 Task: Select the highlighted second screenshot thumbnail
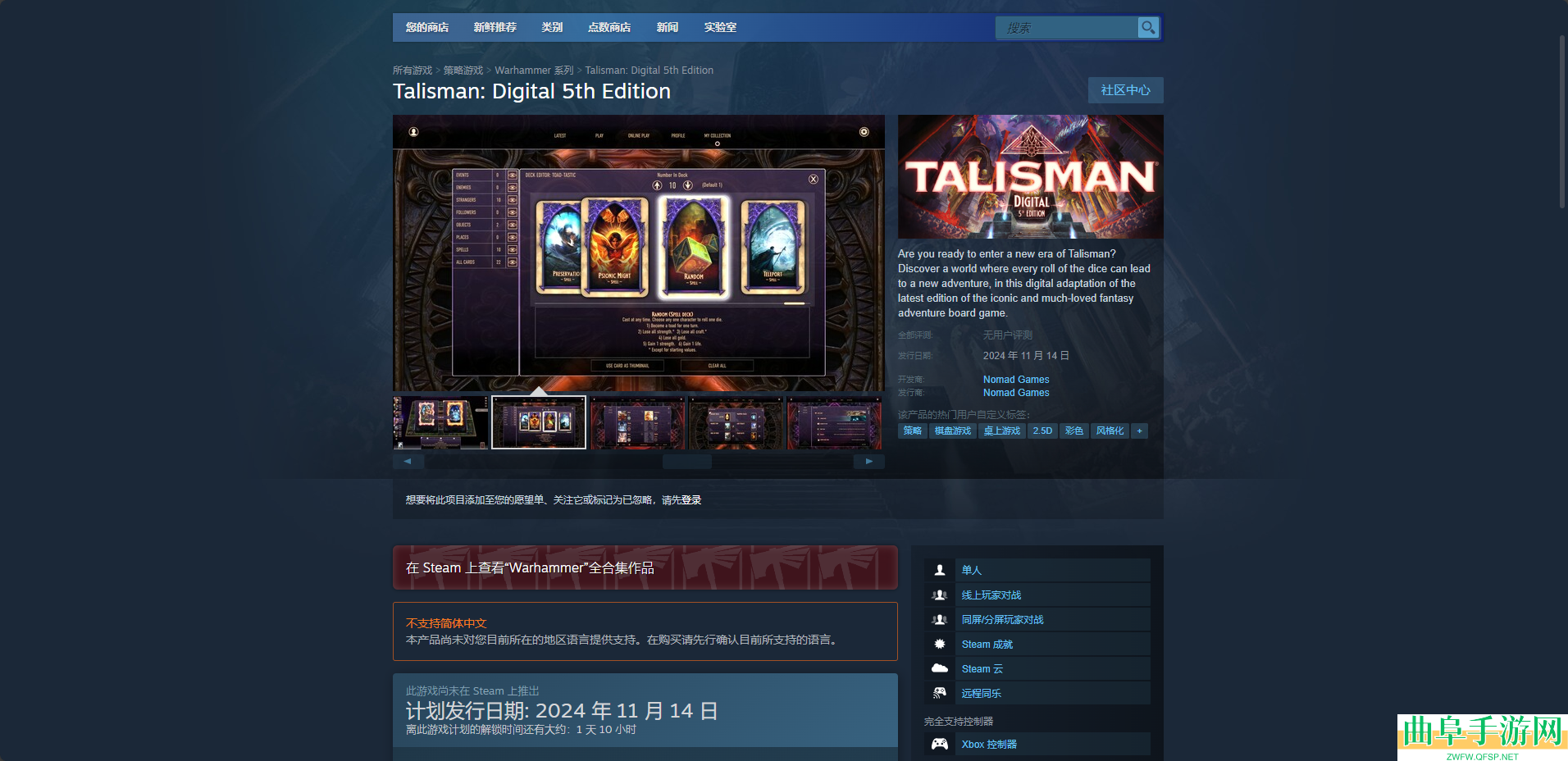point(539,422)
